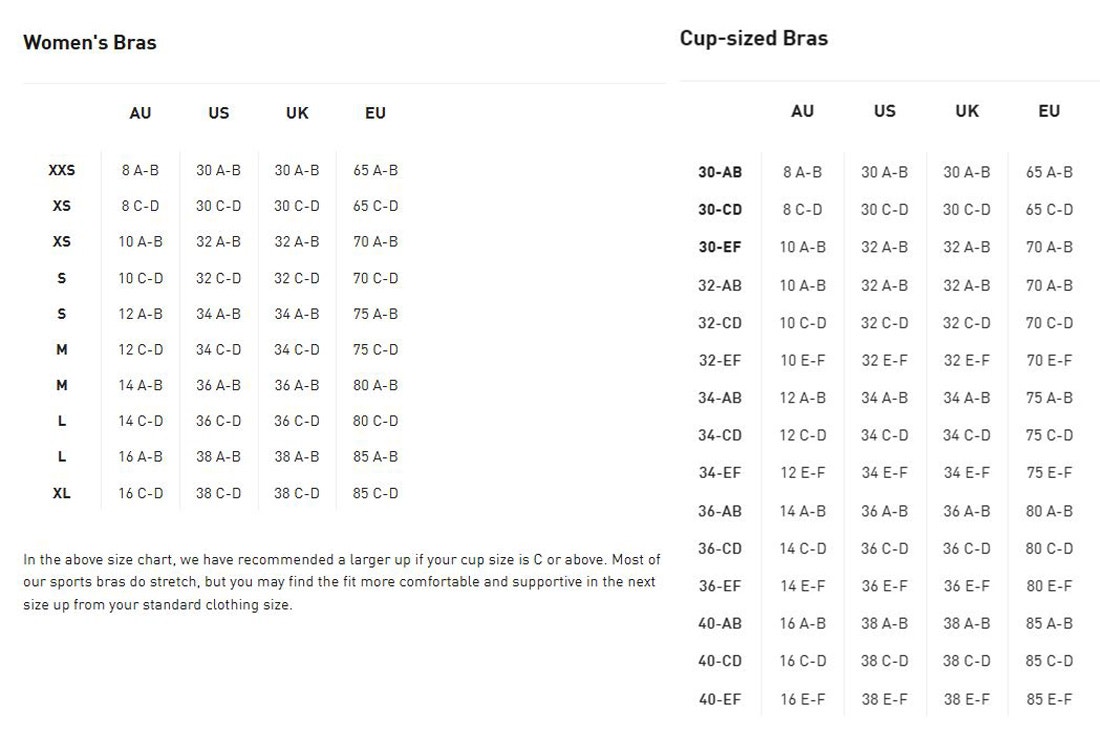Select the AU column header in Women's Bras

click(140, 113)
